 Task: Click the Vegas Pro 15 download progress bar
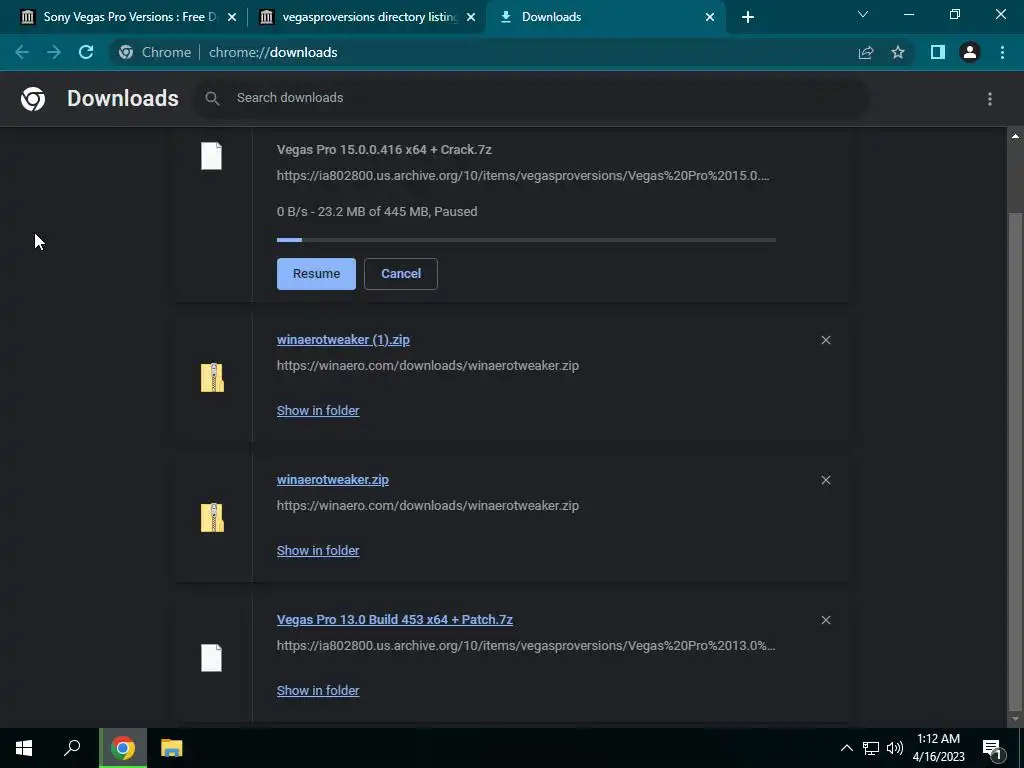point(526,240)
